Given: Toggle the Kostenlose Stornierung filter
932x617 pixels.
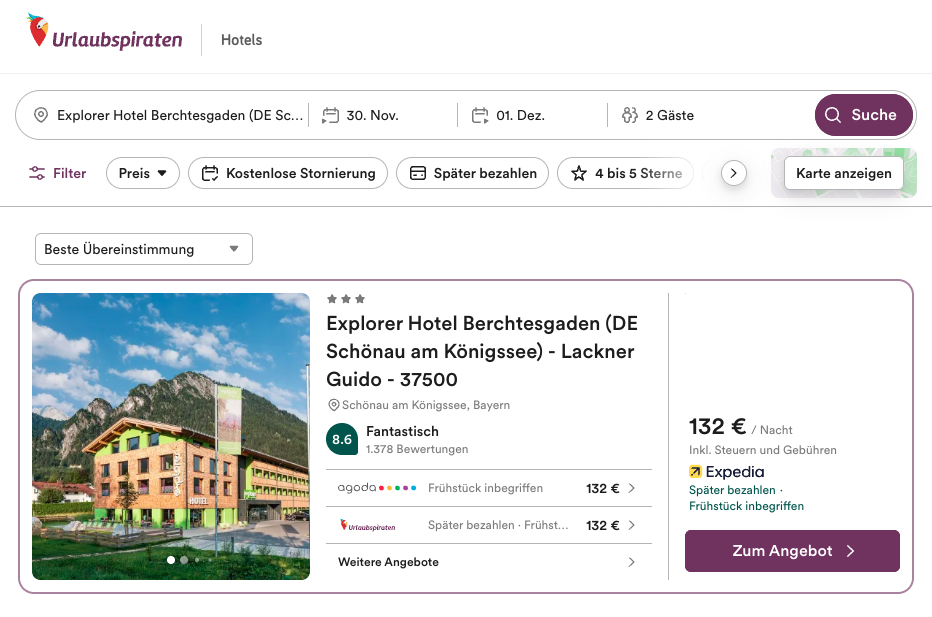Looking at the screenshot, I should [288, 173].
